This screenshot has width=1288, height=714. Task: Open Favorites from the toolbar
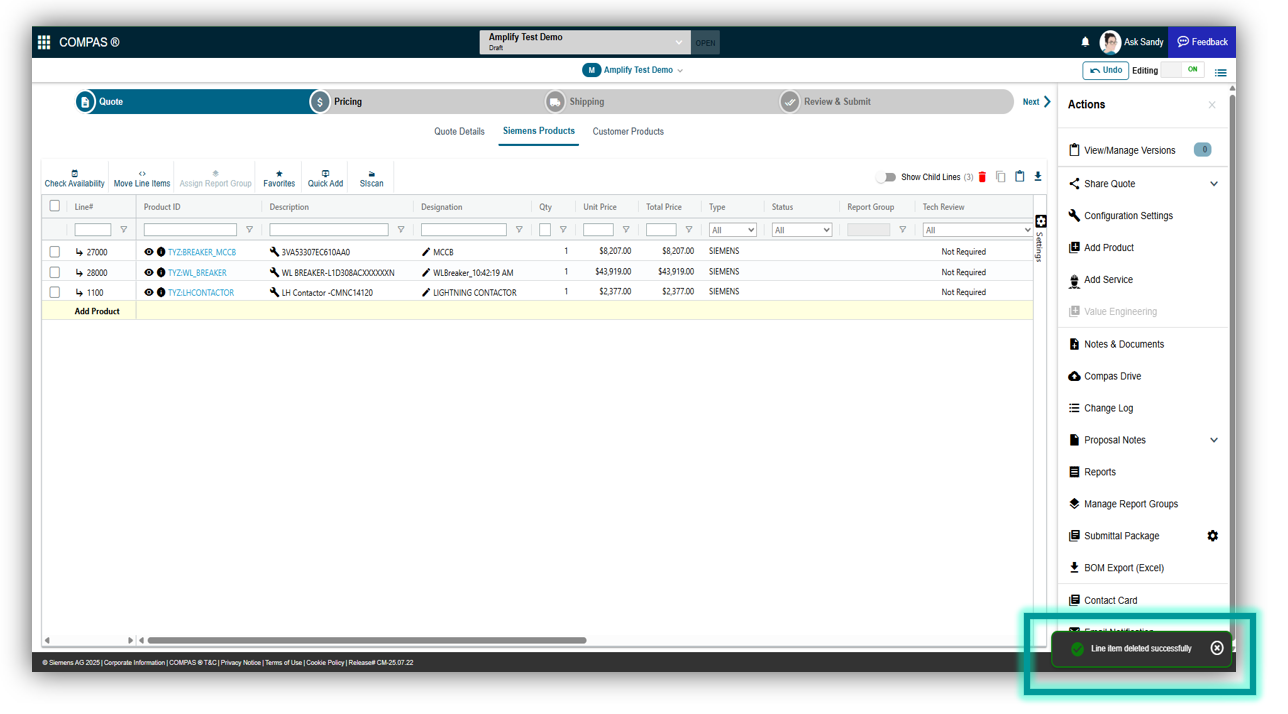[x=279, y=178]
